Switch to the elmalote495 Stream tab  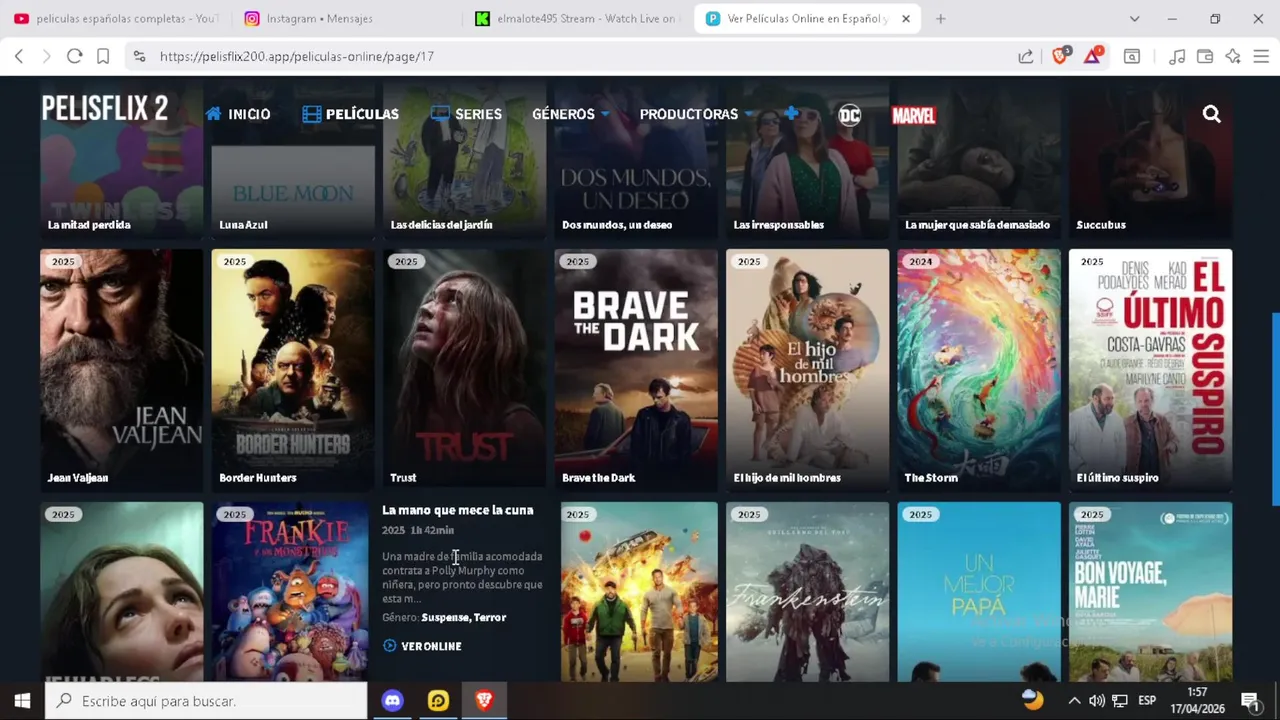(x=577, y=19)
